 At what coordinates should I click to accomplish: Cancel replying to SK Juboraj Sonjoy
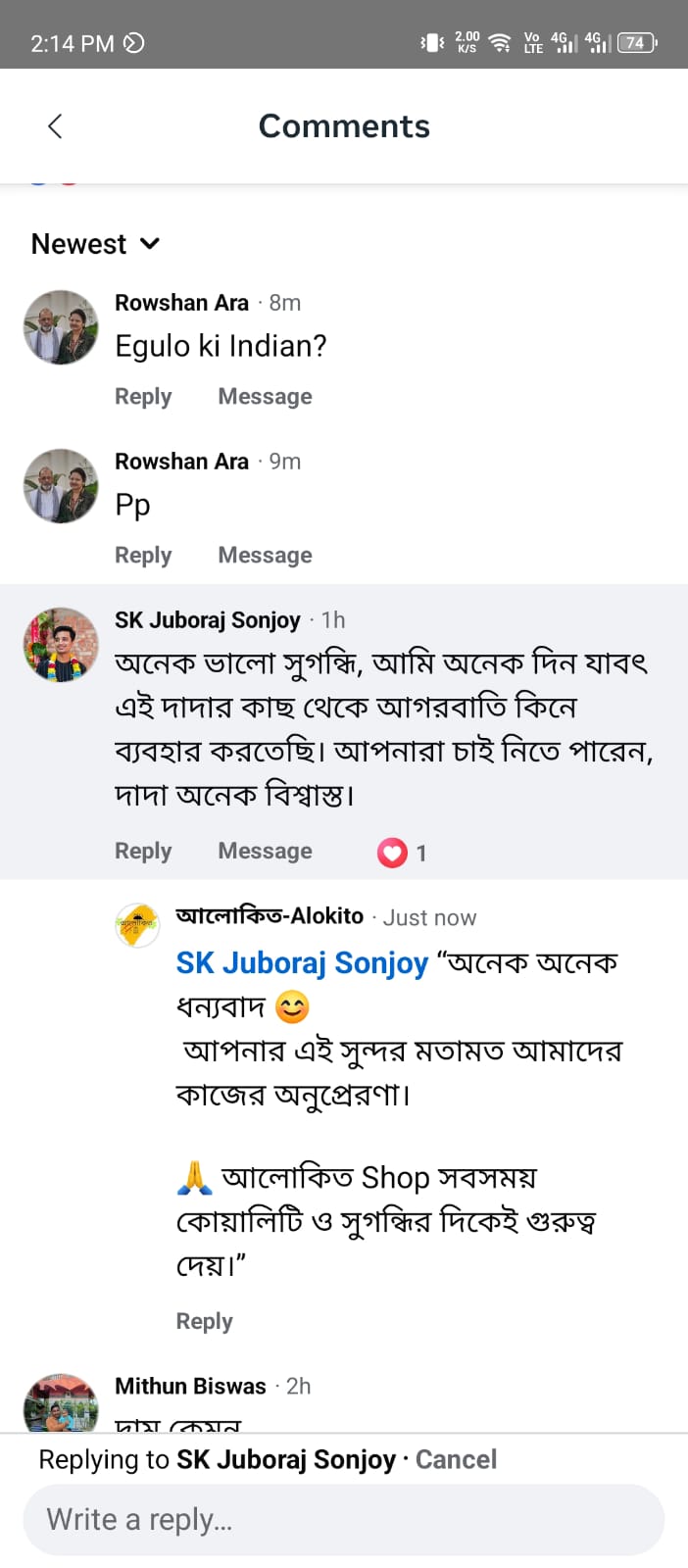point(456,1460)
